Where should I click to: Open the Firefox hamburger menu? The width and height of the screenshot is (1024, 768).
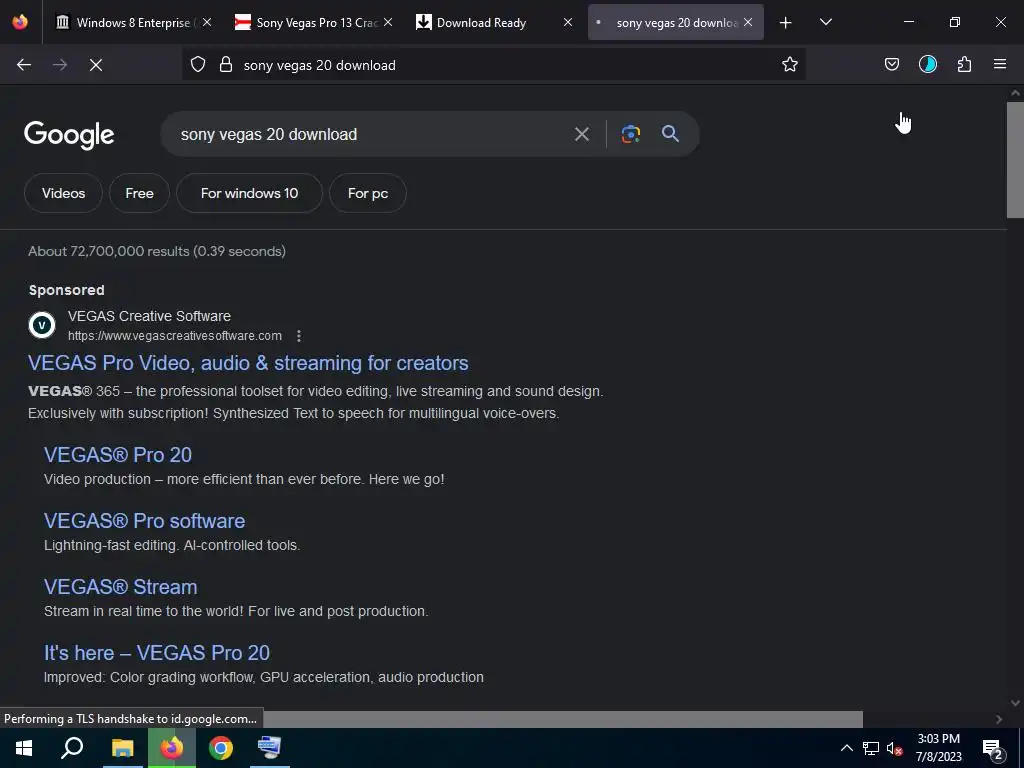[x=1000, y=64]
